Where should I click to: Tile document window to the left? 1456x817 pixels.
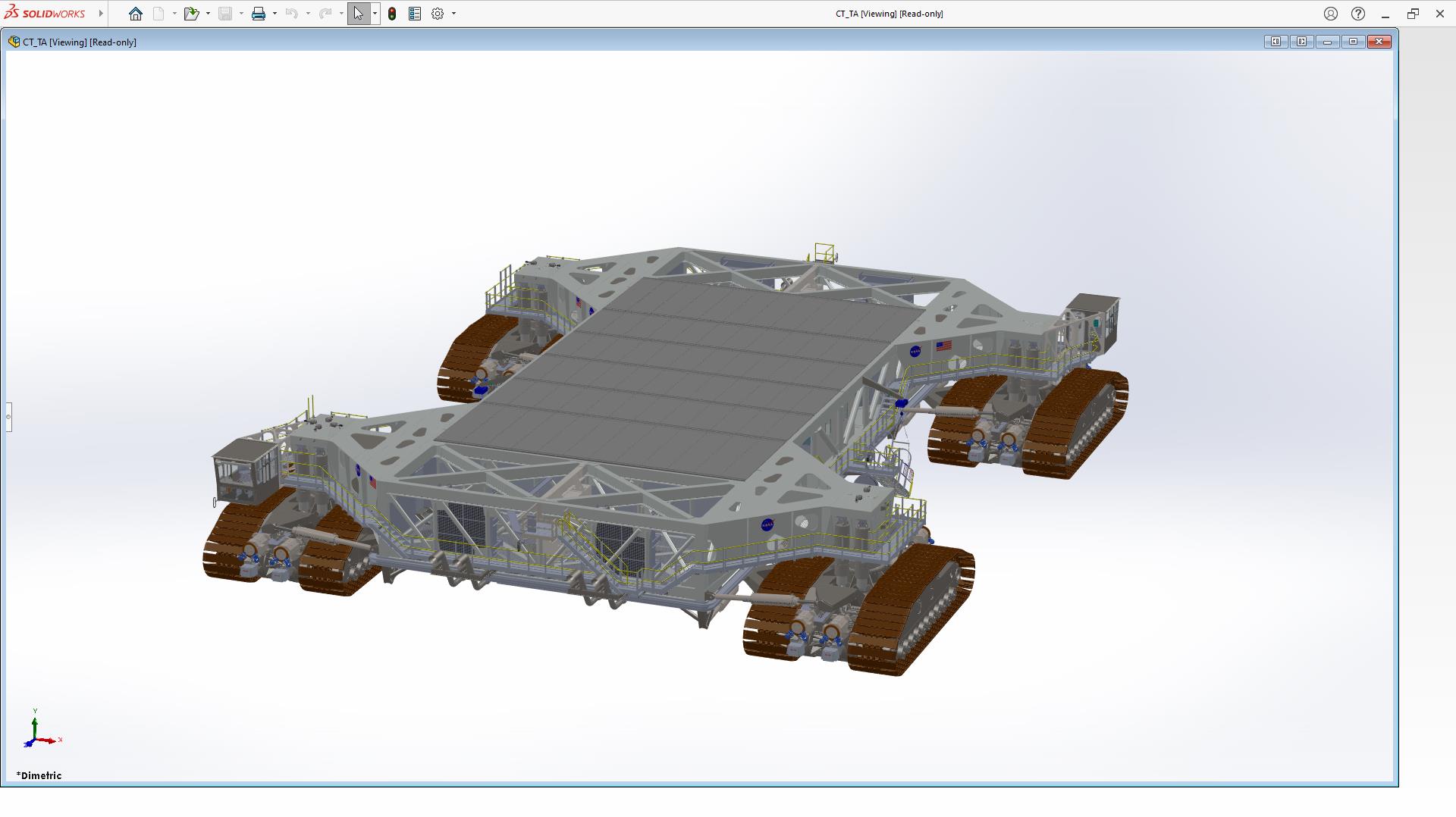click(x=1276, y=42)
